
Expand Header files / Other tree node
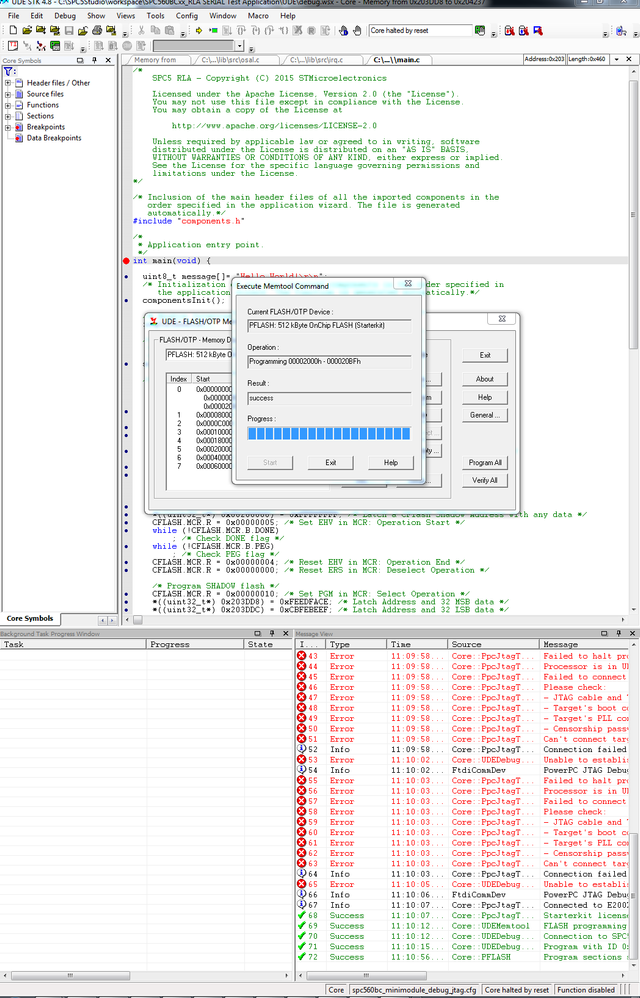pyautogui.click(x=8, y=83)
